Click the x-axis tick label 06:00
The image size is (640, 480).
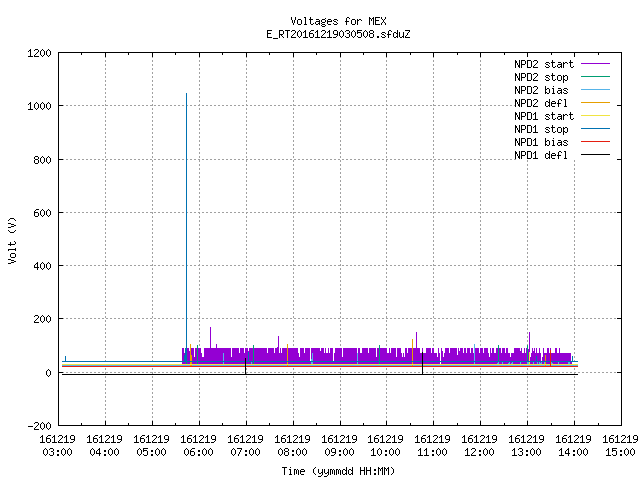point(198,453)
